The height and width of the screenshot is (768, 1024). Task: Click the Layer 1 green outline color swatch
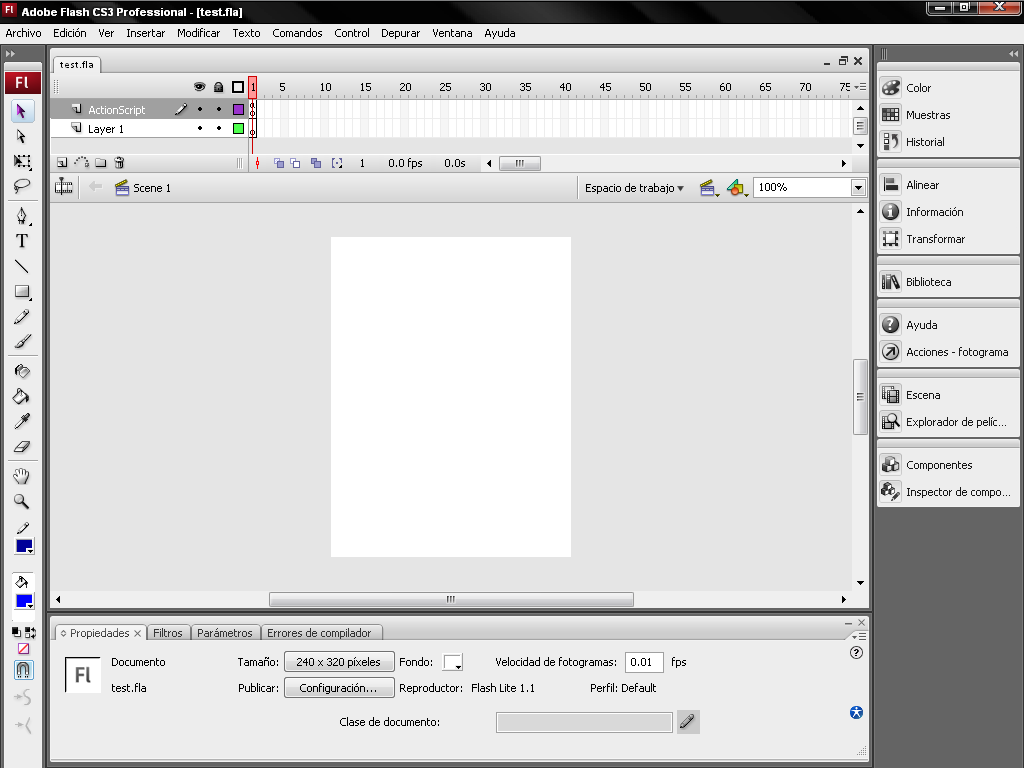click(238, 129)
